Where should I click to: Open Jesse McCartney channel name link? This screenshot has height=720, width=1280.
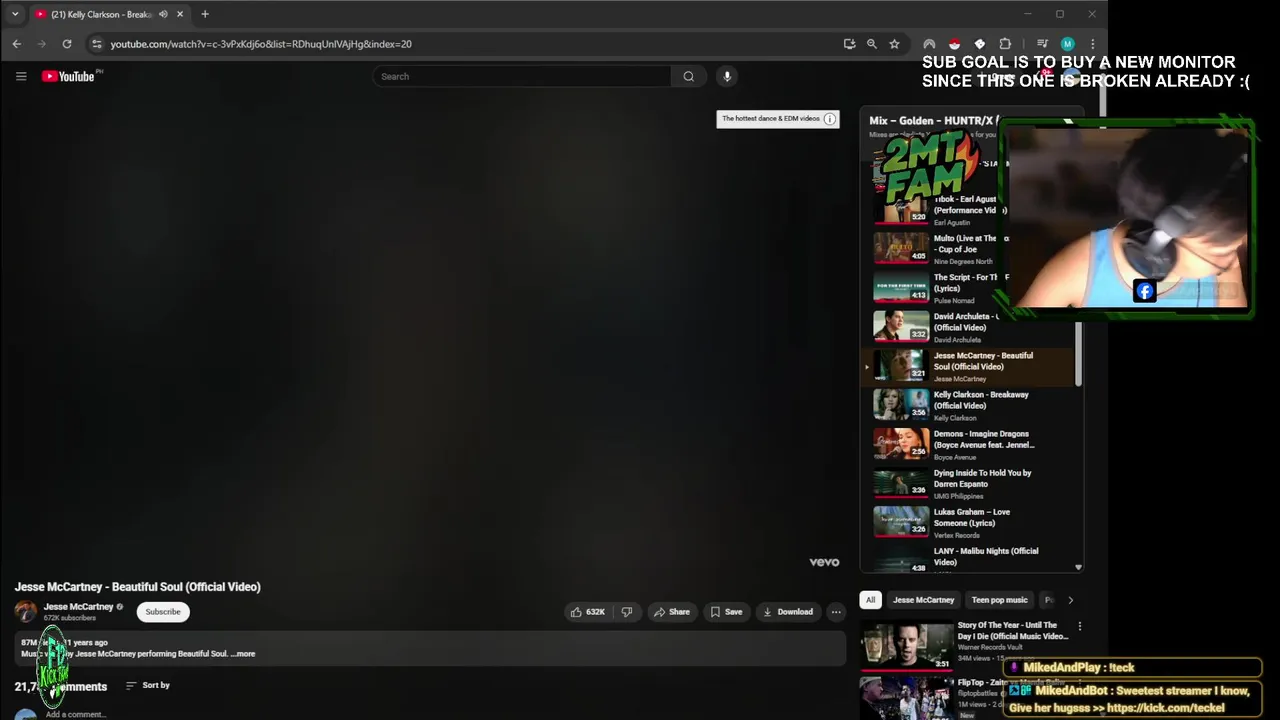(78, 607)
